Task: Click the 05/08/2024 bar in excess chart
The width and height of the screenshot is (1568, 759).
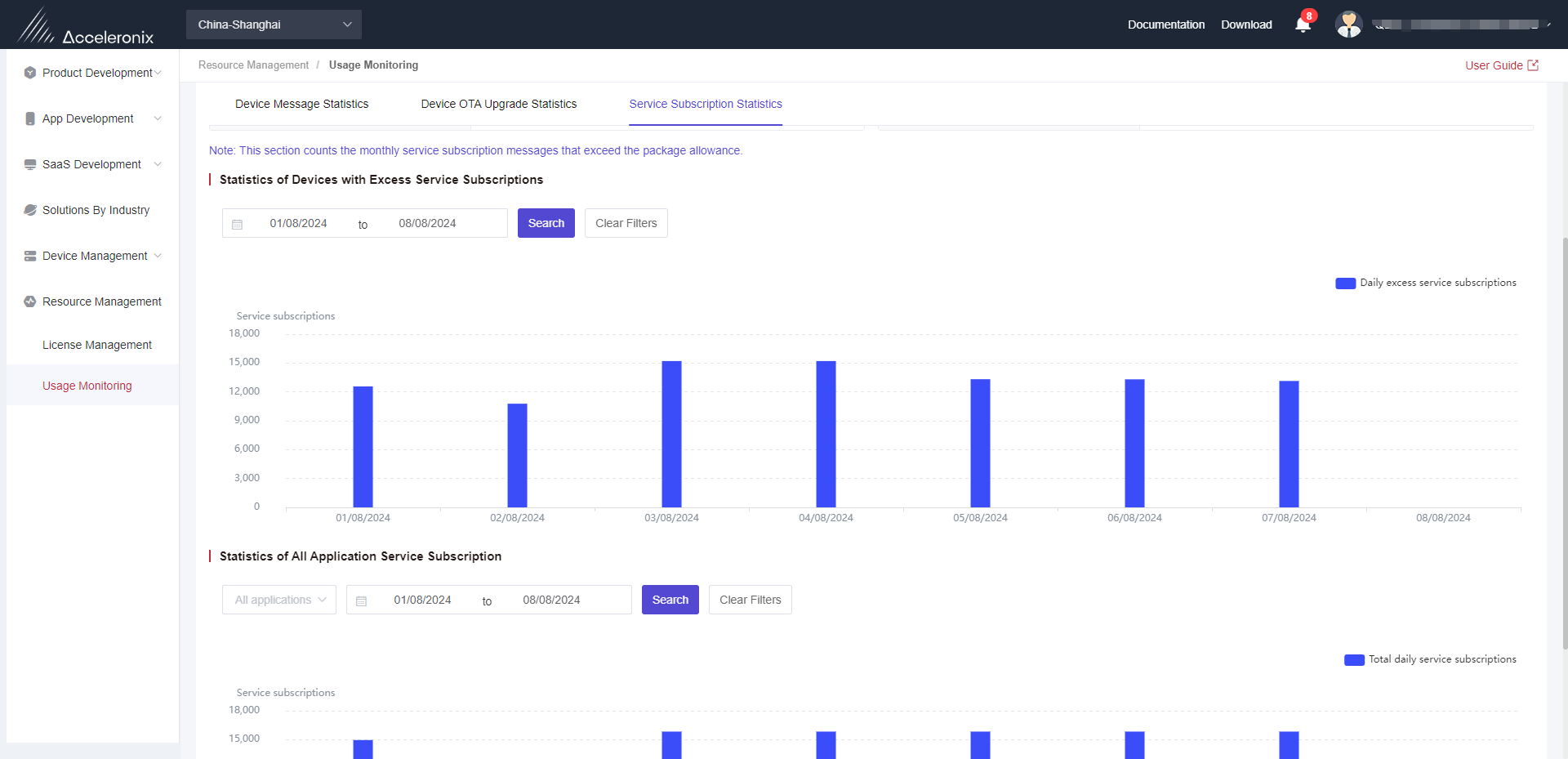Action: point(980,443)
